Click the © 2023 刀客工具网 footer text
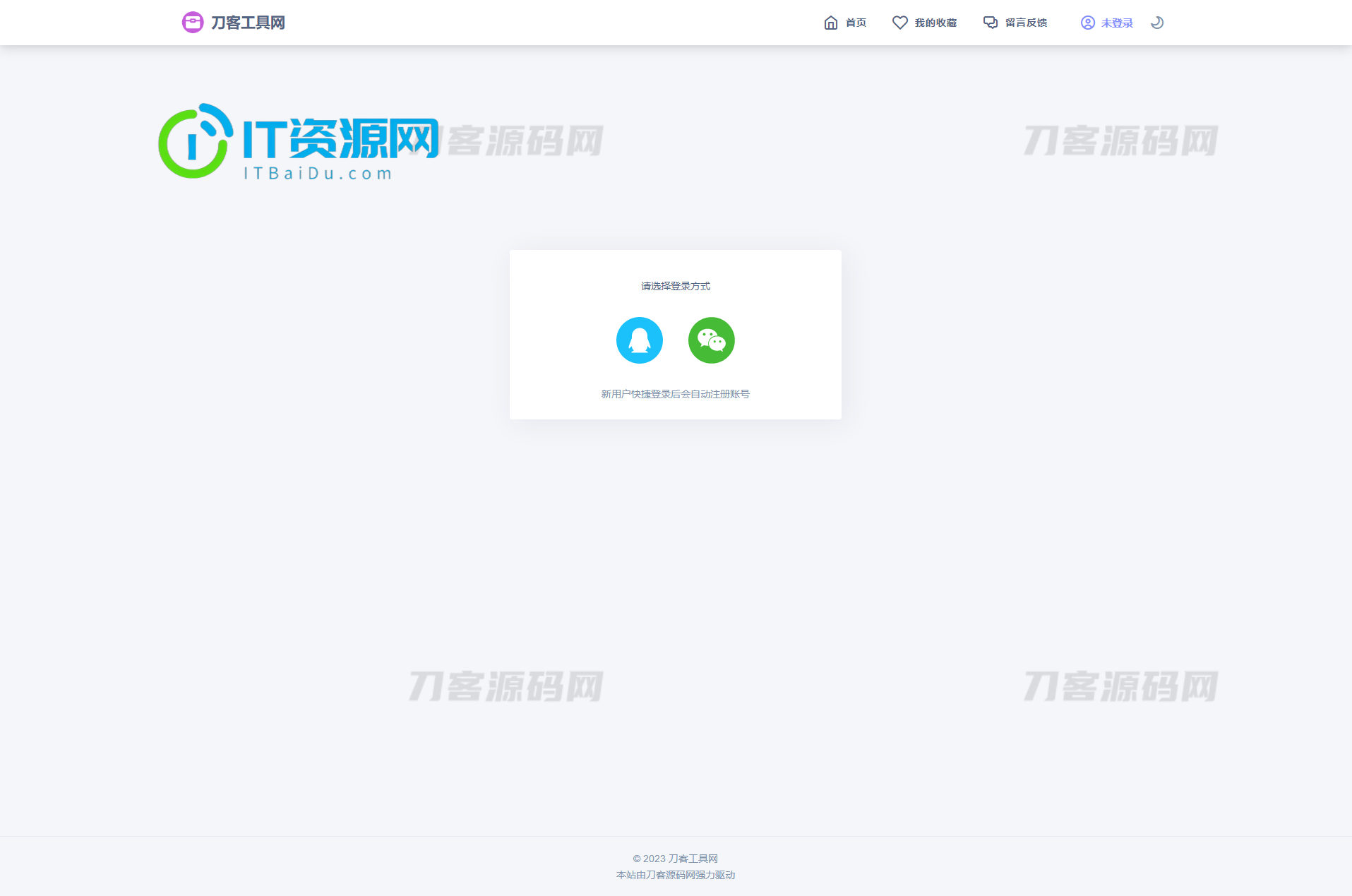Viewport: 1352px width, 896px height. click(676, 859)
